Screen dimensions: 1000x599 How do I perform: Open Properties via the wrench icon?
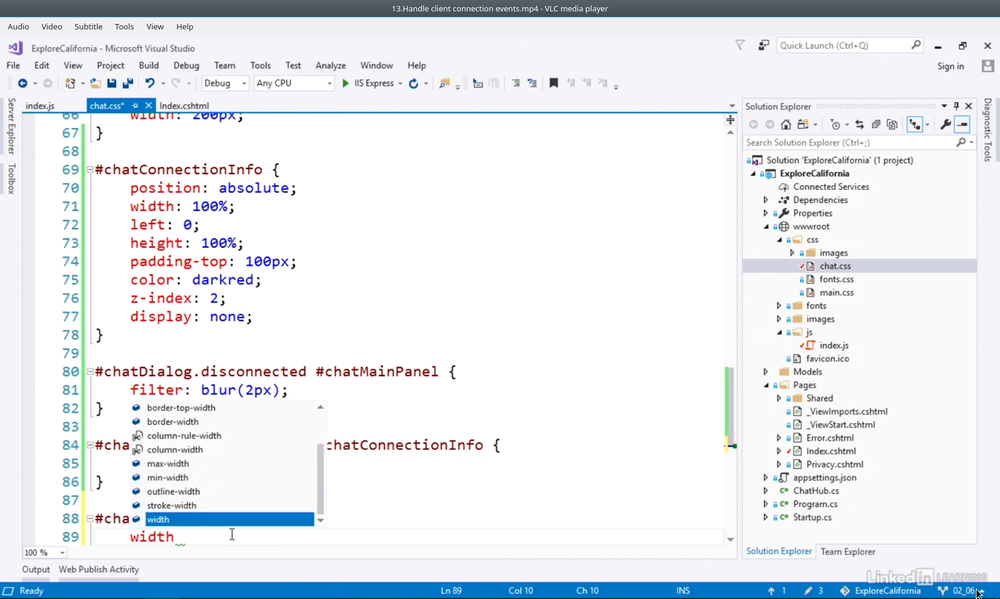[x=946, y=124]
